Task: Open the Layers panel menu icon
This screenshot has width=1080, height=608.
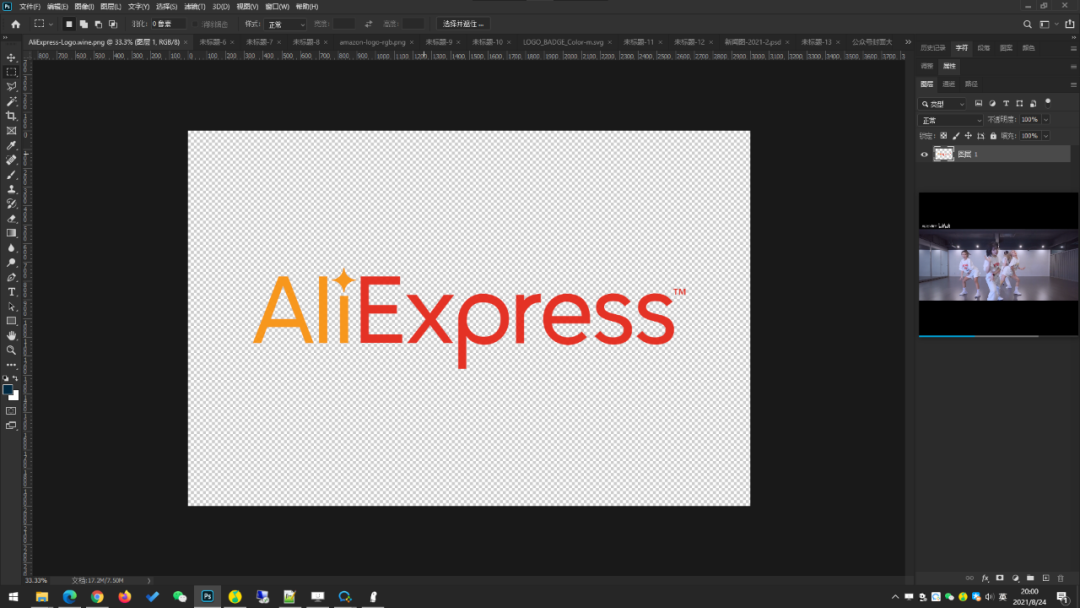Action: tap(1073, 84)
